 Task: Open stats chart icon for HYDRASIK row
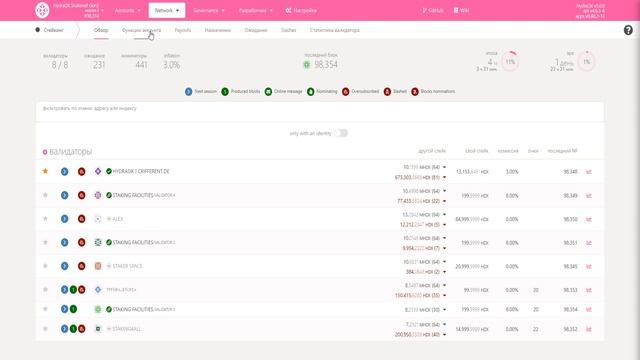click(589, 172)
